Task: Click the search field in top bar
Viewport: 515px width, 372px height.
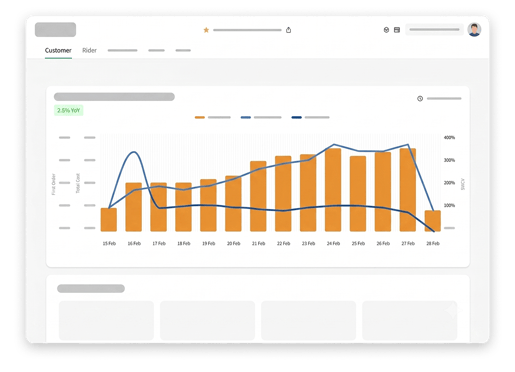Action: [434, 30]
